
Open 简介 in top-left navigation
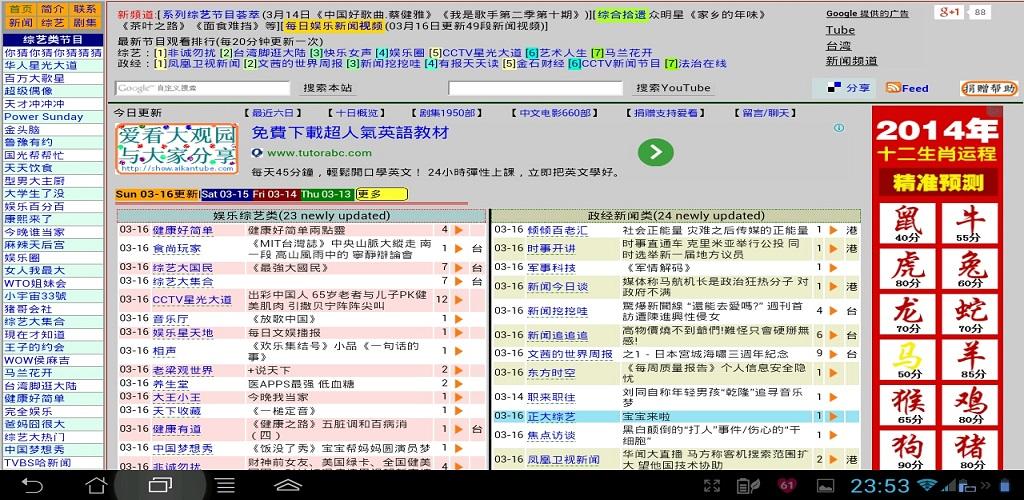(52, 9)
